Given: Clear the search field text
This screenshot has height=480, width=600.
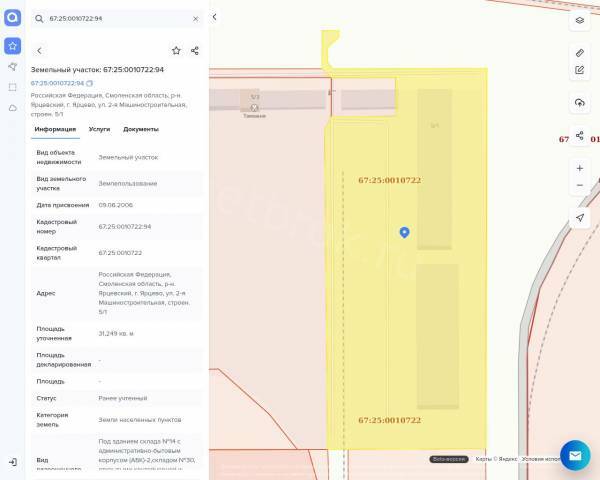Looking at the screenshot, I should point(195,18).
